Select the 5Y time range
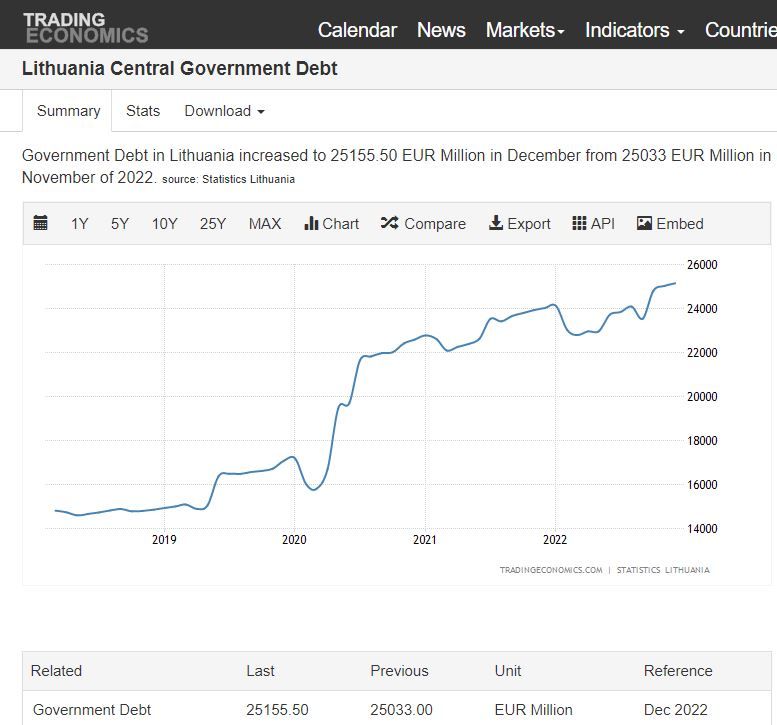The height and width of the screenshot is (725, 777). click(x=120, y=223)
